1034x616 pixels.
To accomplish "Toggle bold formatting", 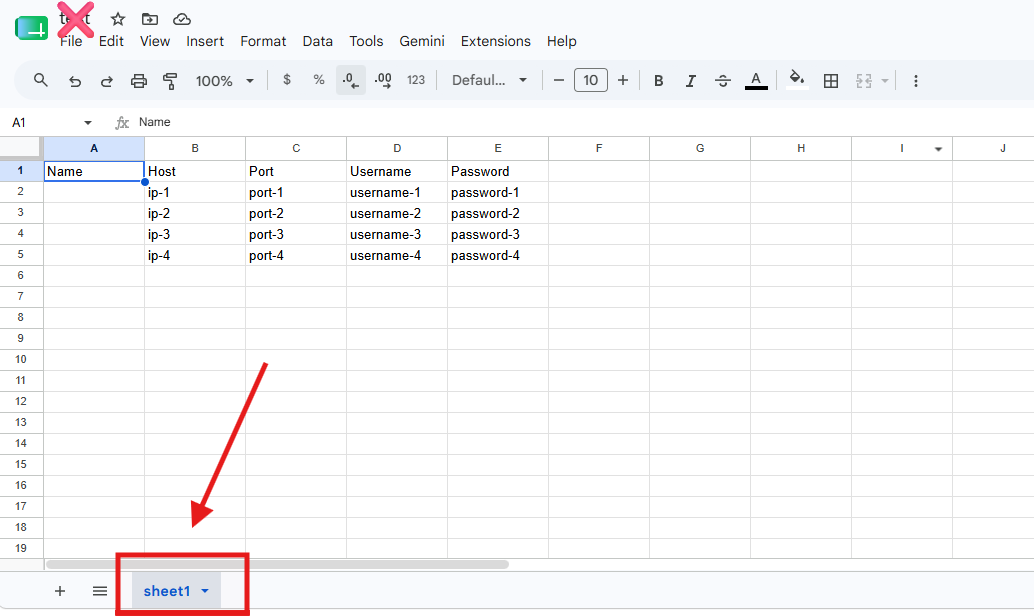I will [x=658, y=80].
